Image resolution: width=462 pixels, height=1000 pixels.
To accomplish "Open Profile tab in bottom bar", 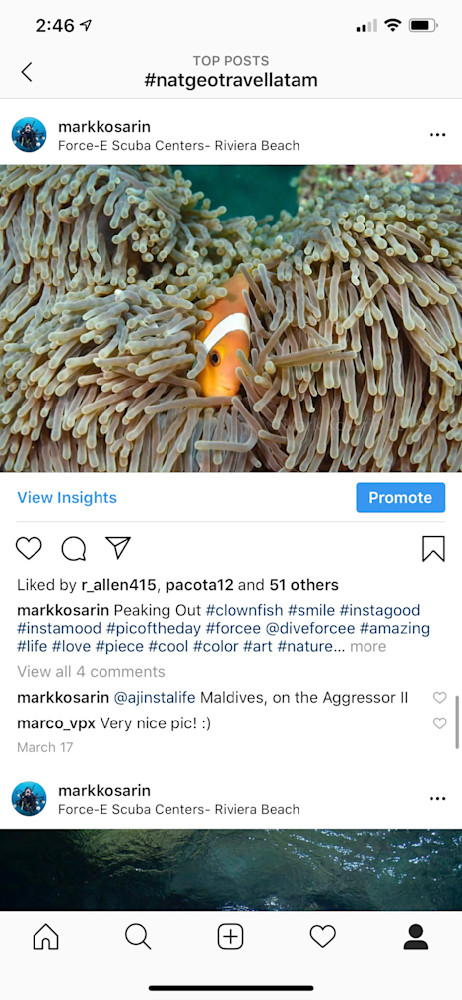I will click(x=415, y=936).
